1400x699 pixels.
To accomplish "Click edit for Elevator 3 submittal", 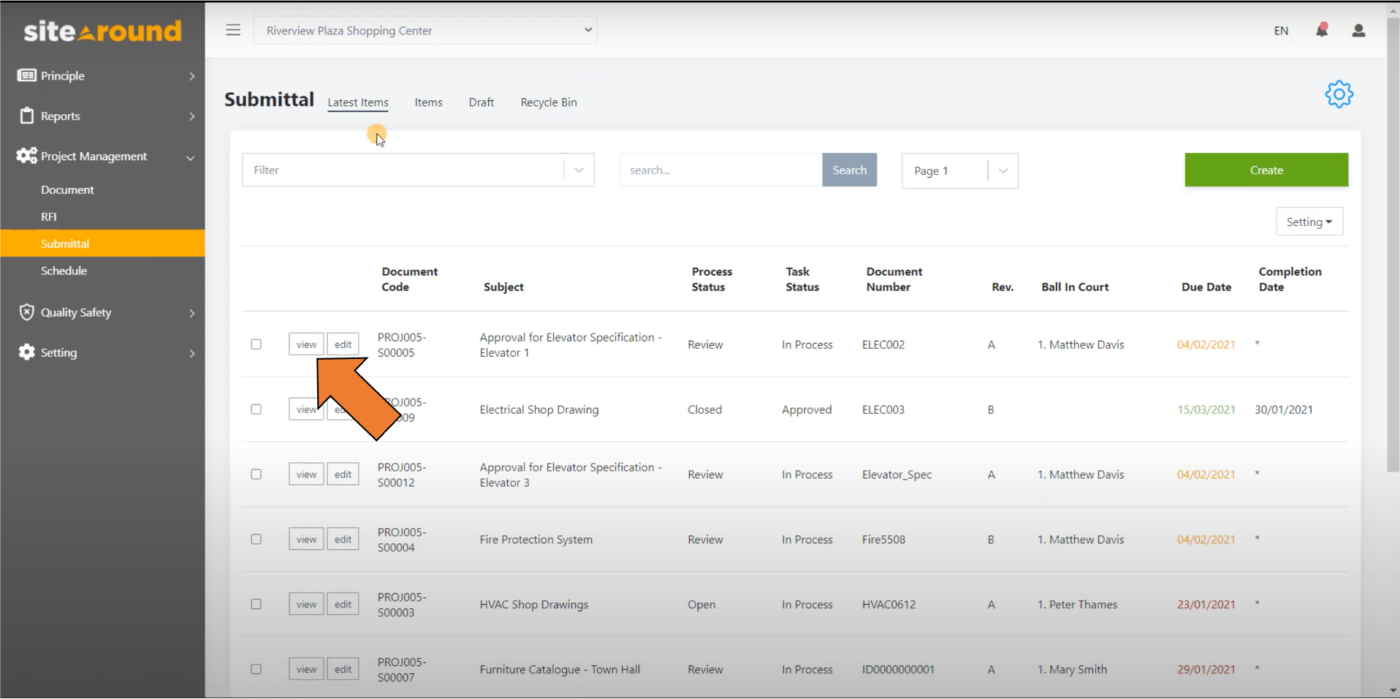I will click(343, 474).
